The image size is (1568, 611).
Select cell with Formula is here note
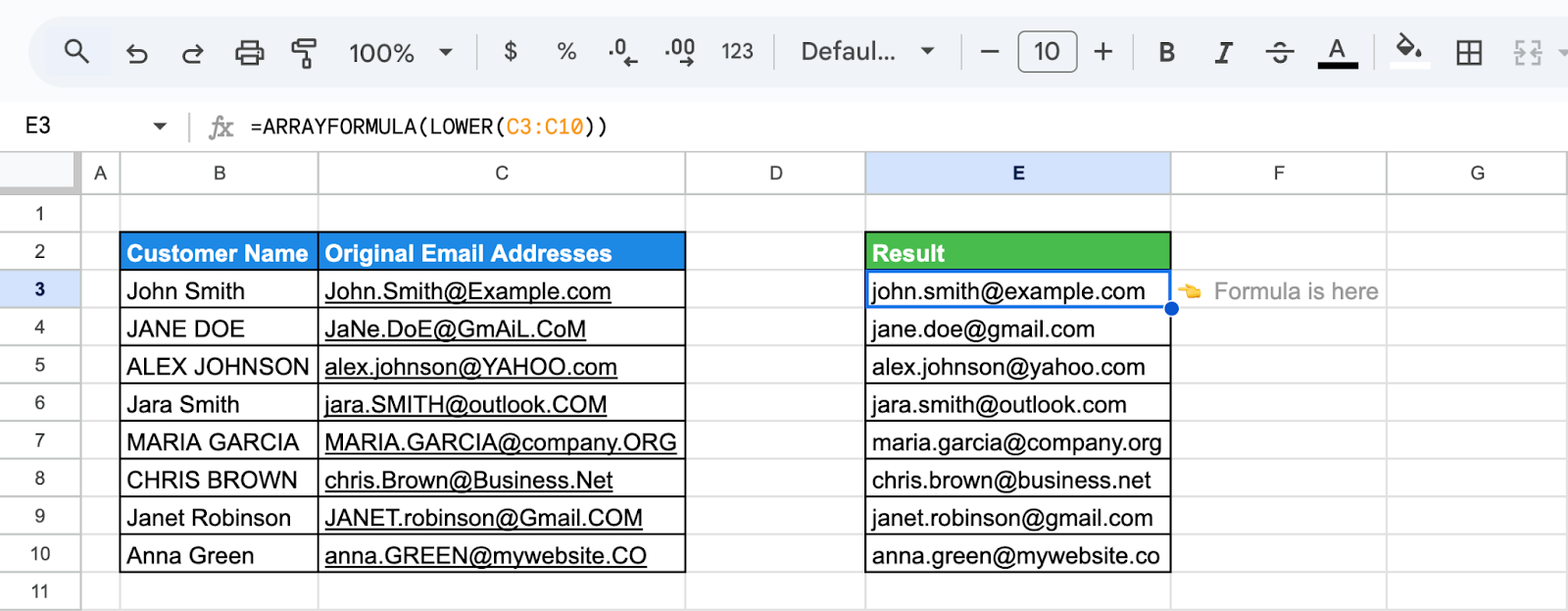[1279, 290]
